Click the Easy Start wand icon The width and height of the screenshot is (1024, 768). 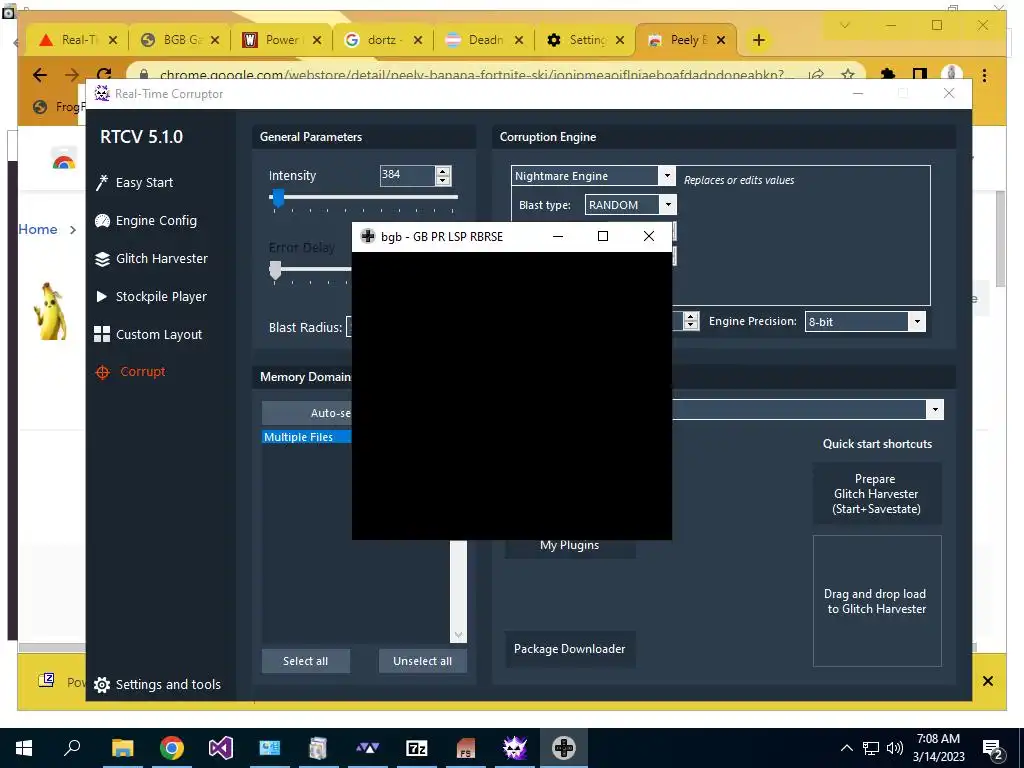point(102,183)
